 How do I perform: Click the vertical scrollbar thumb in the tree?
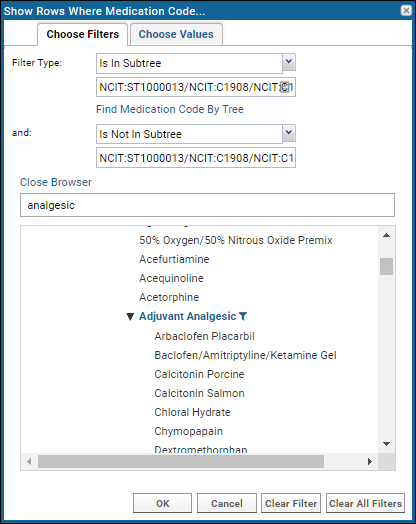[387, 266]
